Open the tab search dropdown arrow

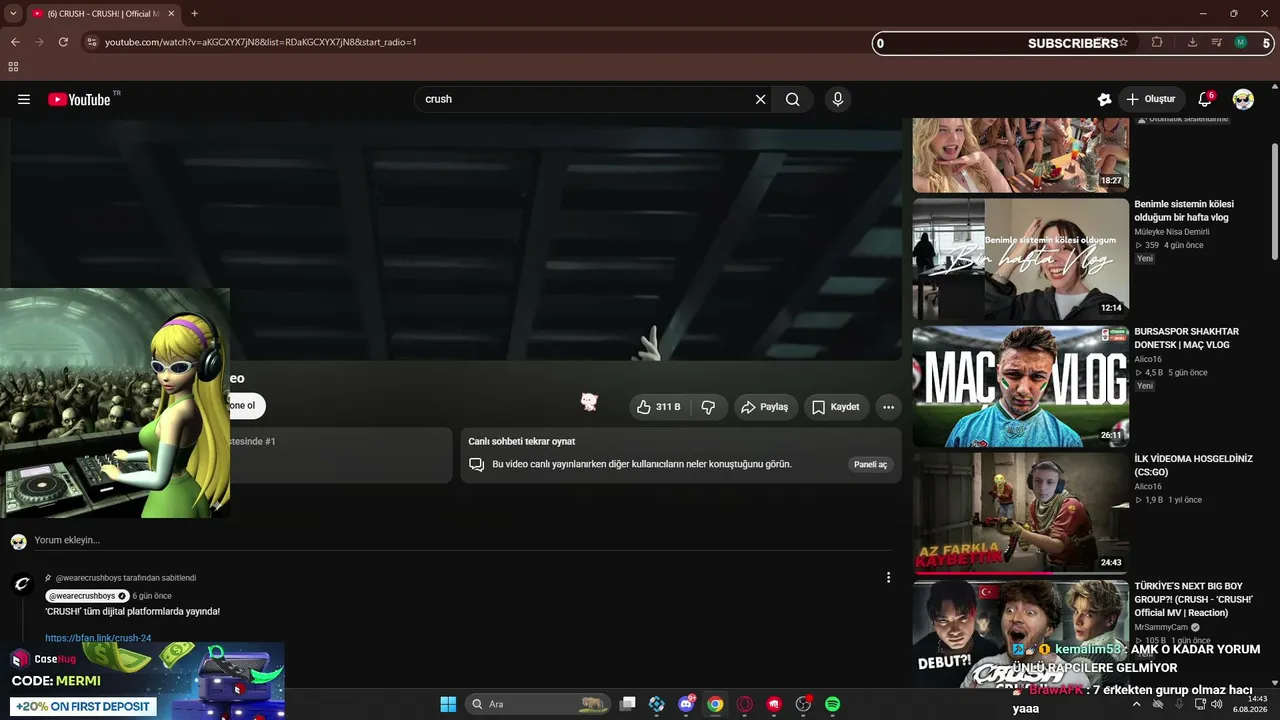click(13, 14)
